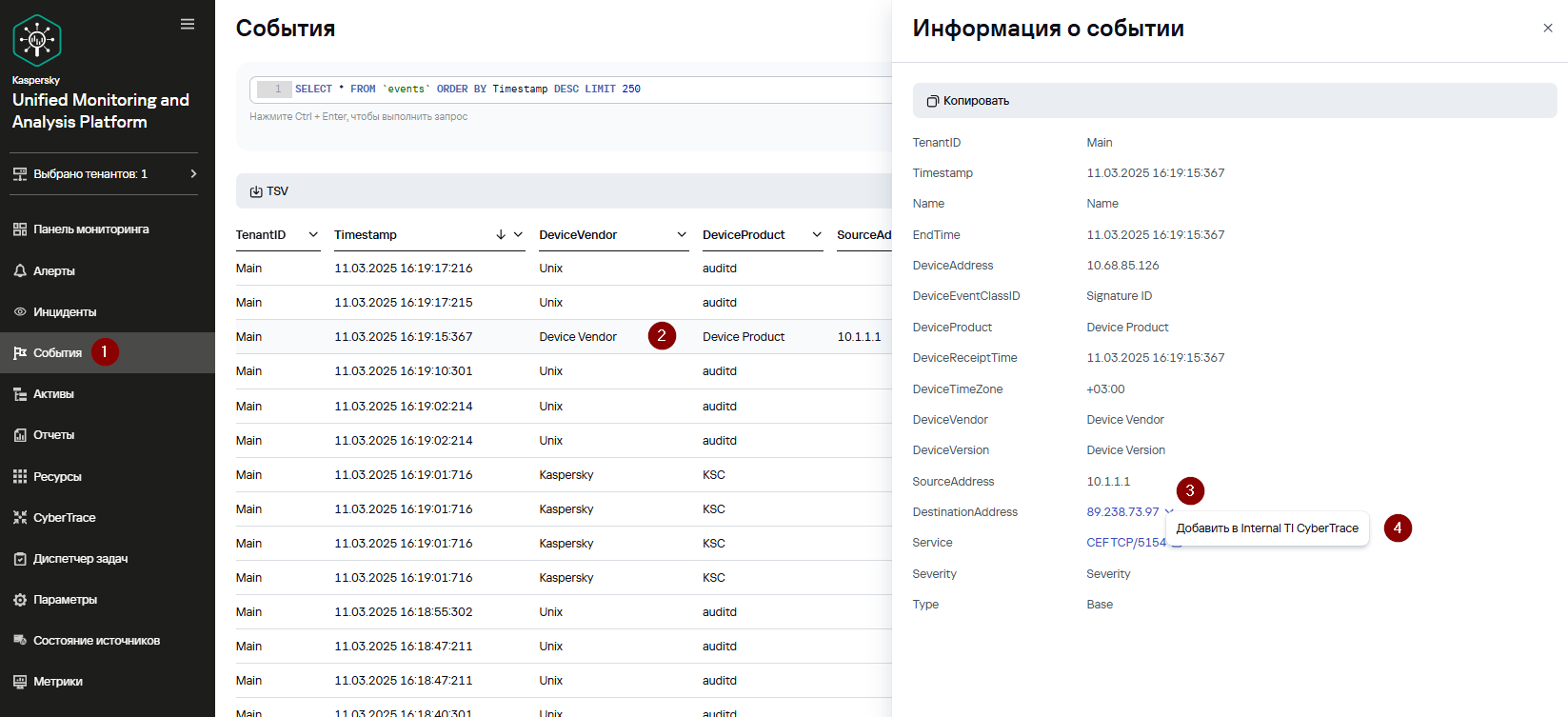1568x717 pixels.
Task: Open Алерты via the bell icon
Action: pyautogui.click(x=20, y=271)
